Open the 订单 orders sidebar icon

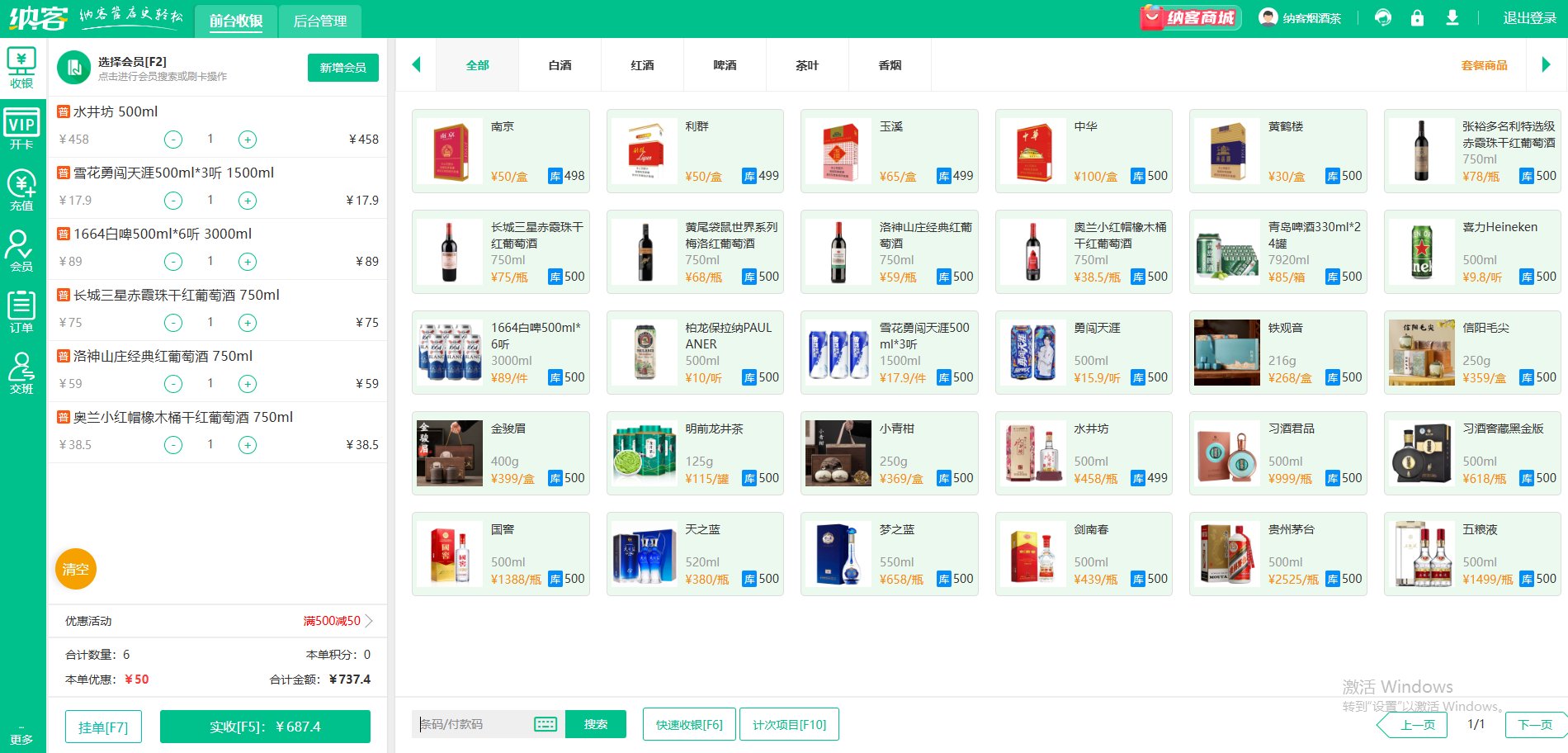point(21,312)
